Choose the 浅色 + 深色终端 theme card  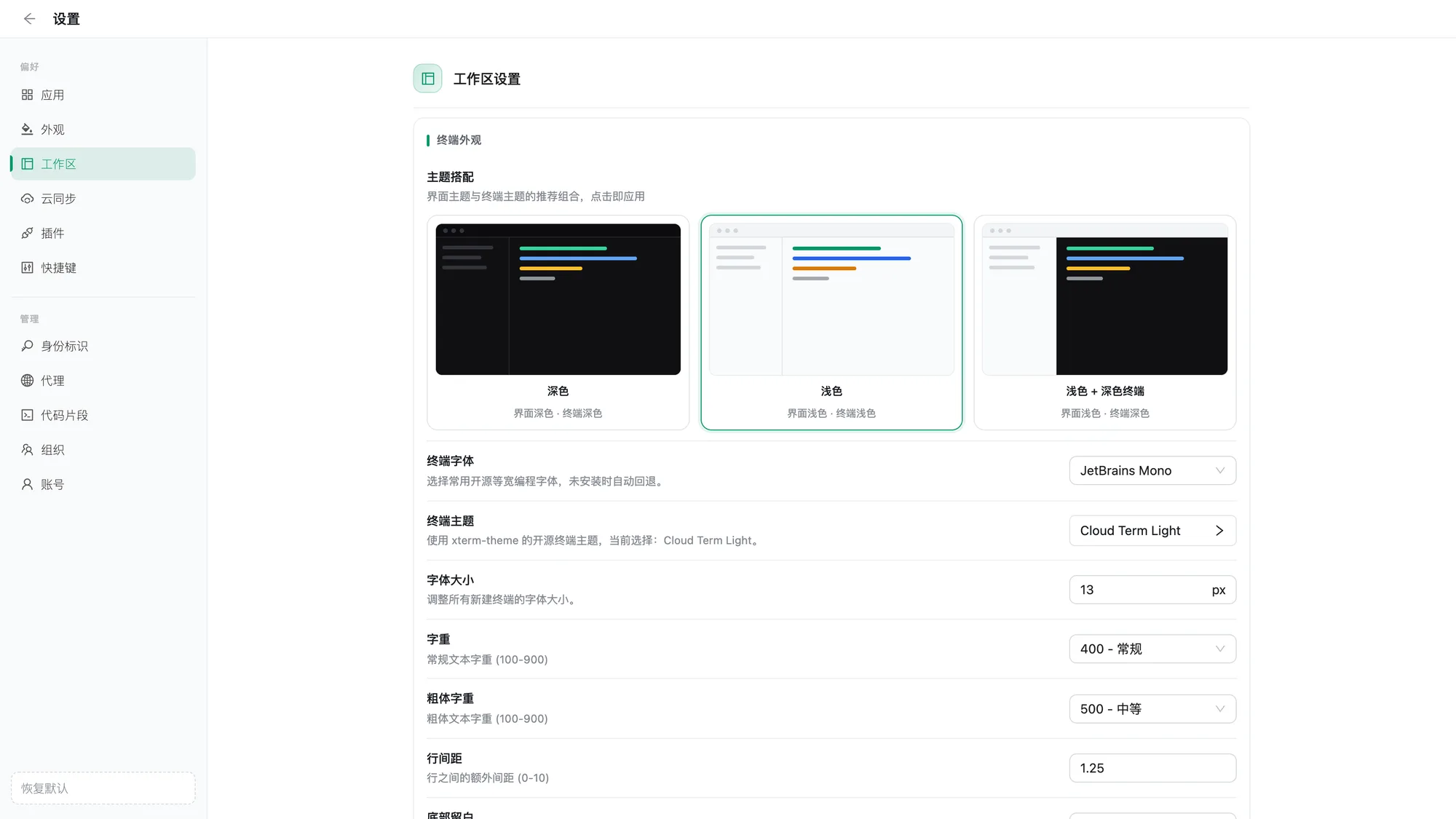[x=1105, y=323]
